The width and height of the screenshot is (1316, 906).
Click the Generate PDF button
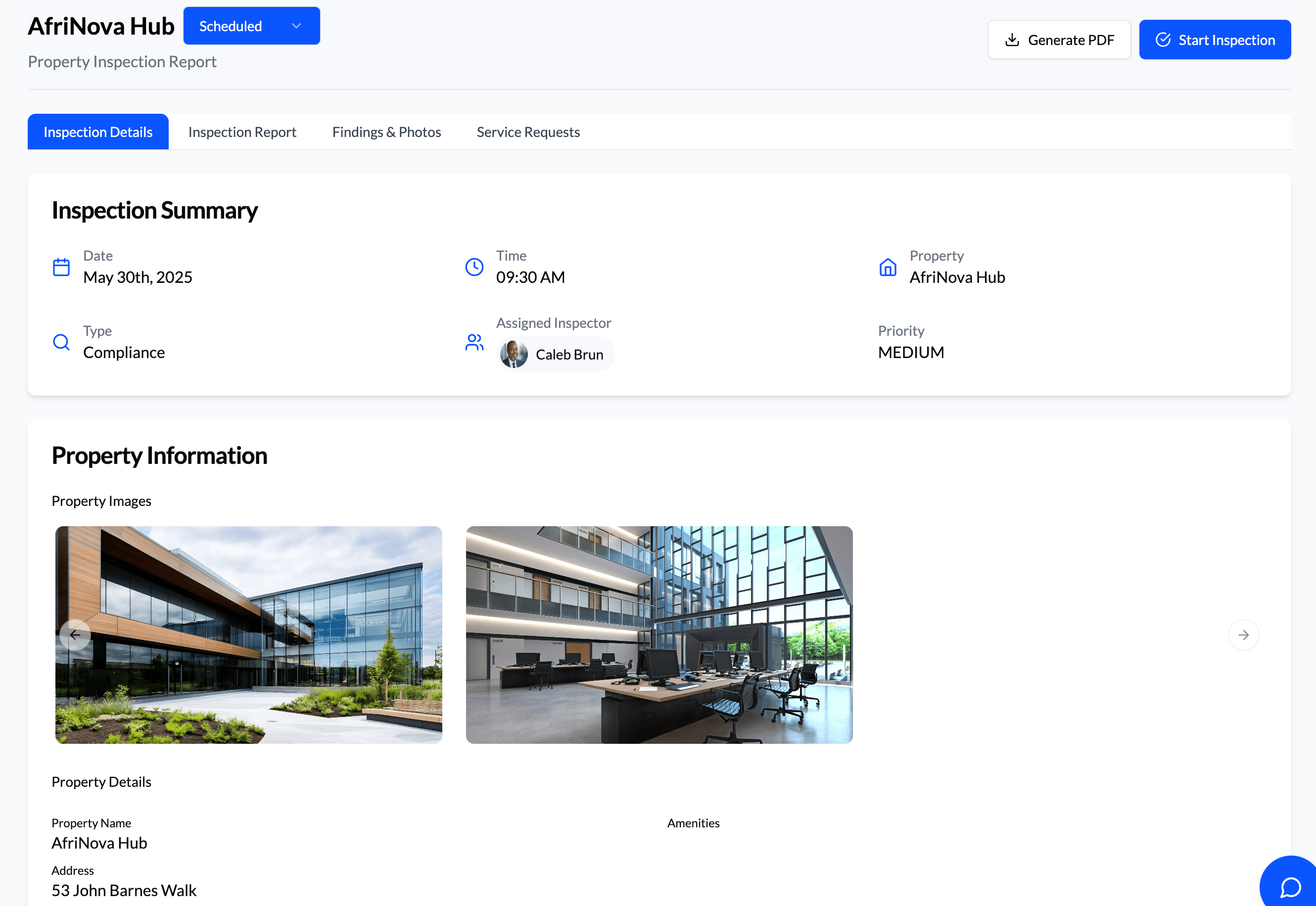1059,39
